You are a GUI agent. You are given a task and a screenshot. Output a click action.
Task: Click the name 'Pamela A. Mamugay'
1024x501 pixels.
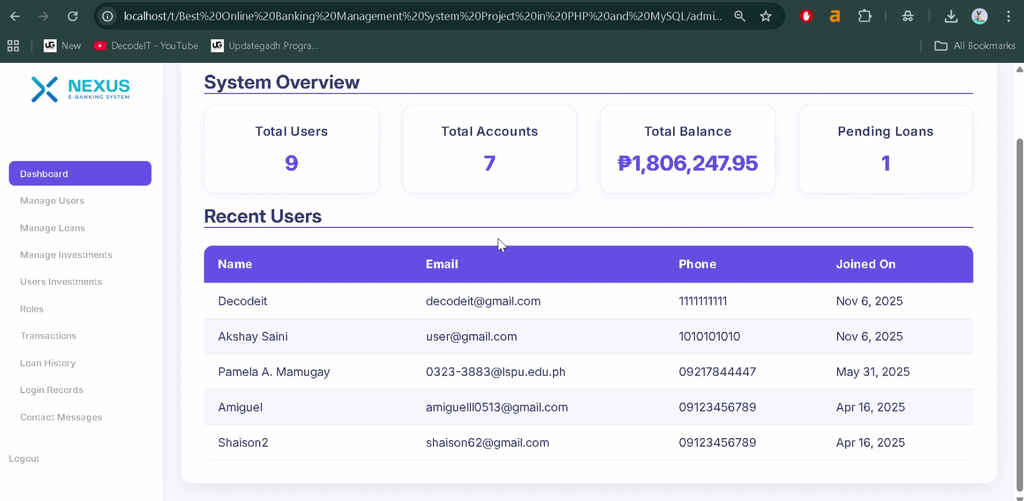pyautogui.click(x=274, y=372)
